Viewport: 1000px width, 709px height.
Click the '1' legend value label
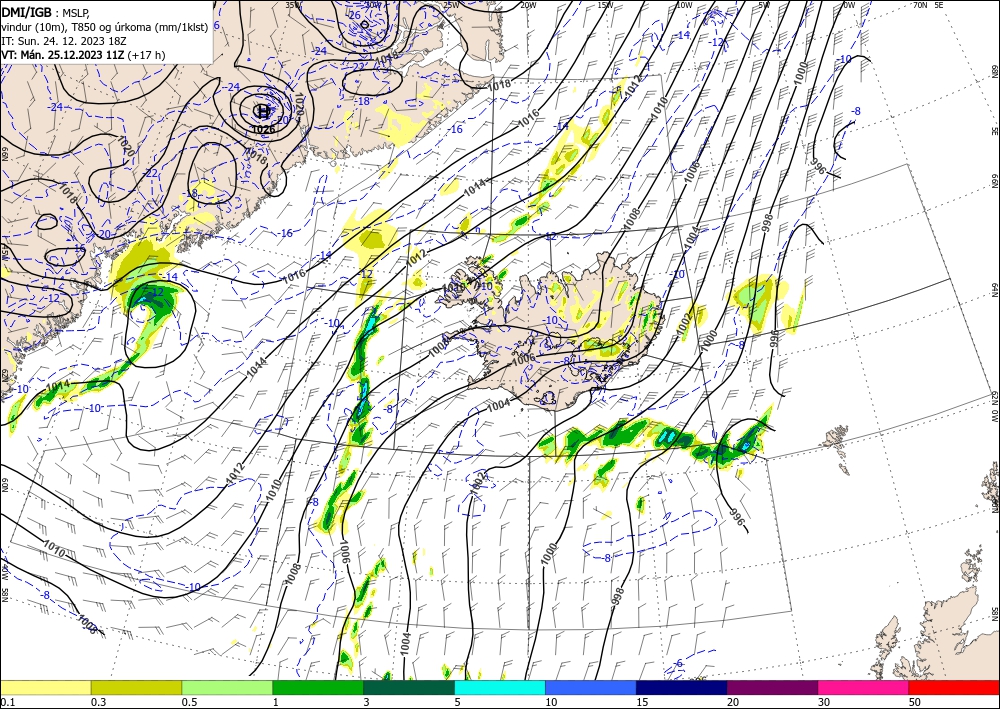coord(276,702)
